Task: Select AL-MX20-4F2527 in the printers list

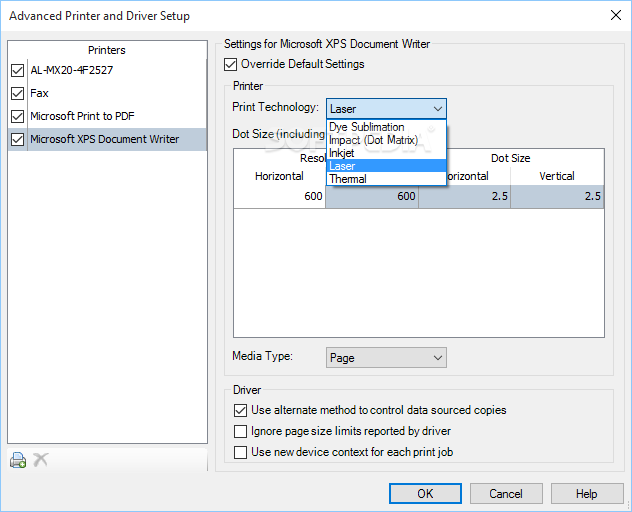Action: pyautogui.click(x=117, y=70)
